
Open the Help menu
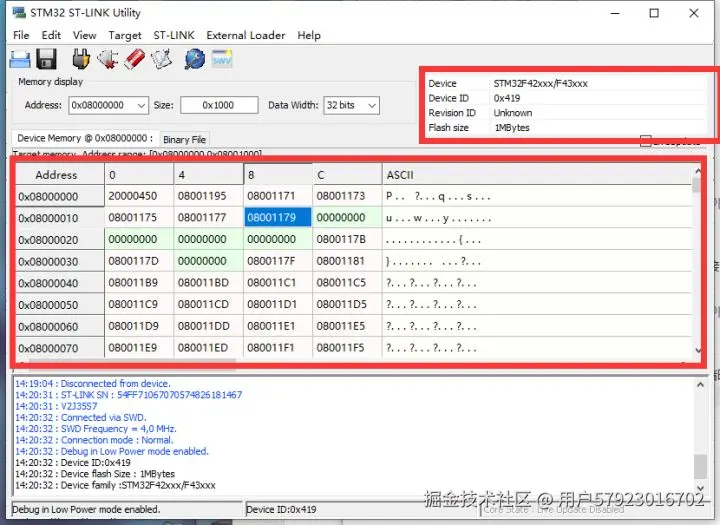pyautogui.click(x=309, y=35)
